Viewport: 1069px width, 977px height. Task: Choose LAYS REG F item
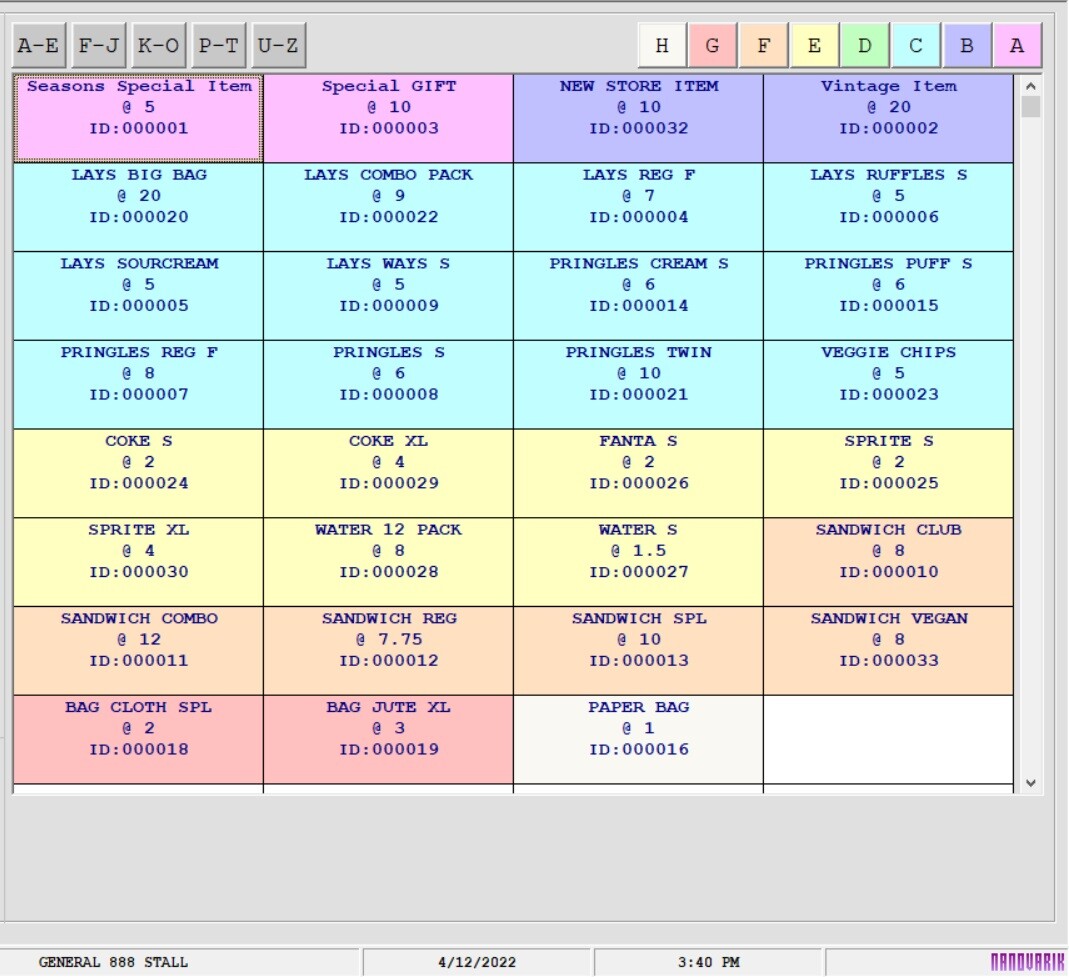(639, 207)
